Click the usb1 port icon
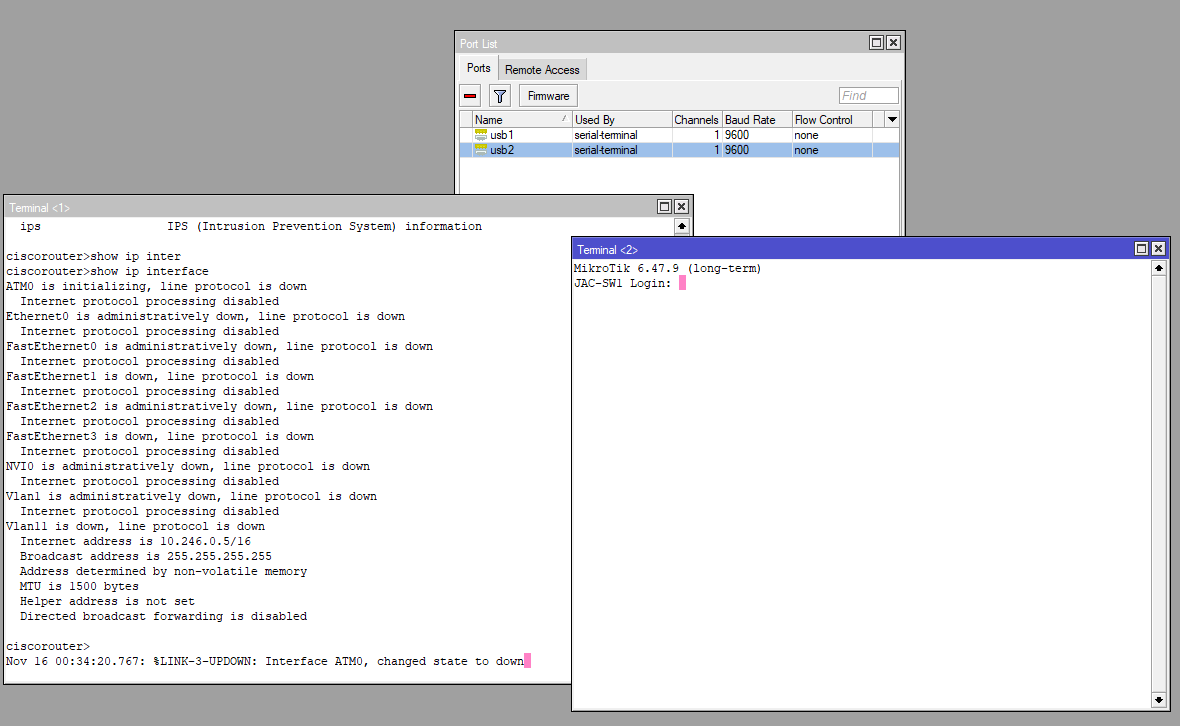Image resolution: width=1180 pixels, height=726 pixels. coord(481,135)
